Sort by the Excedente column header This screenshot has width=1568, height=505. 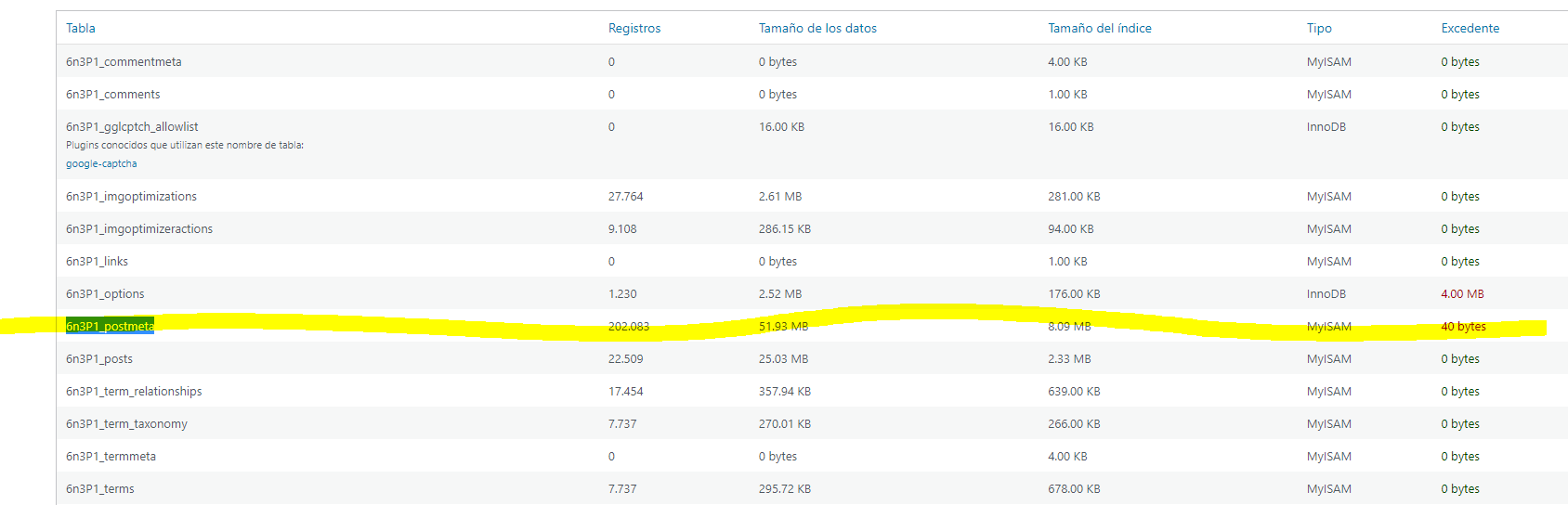tap(1470, 28)
